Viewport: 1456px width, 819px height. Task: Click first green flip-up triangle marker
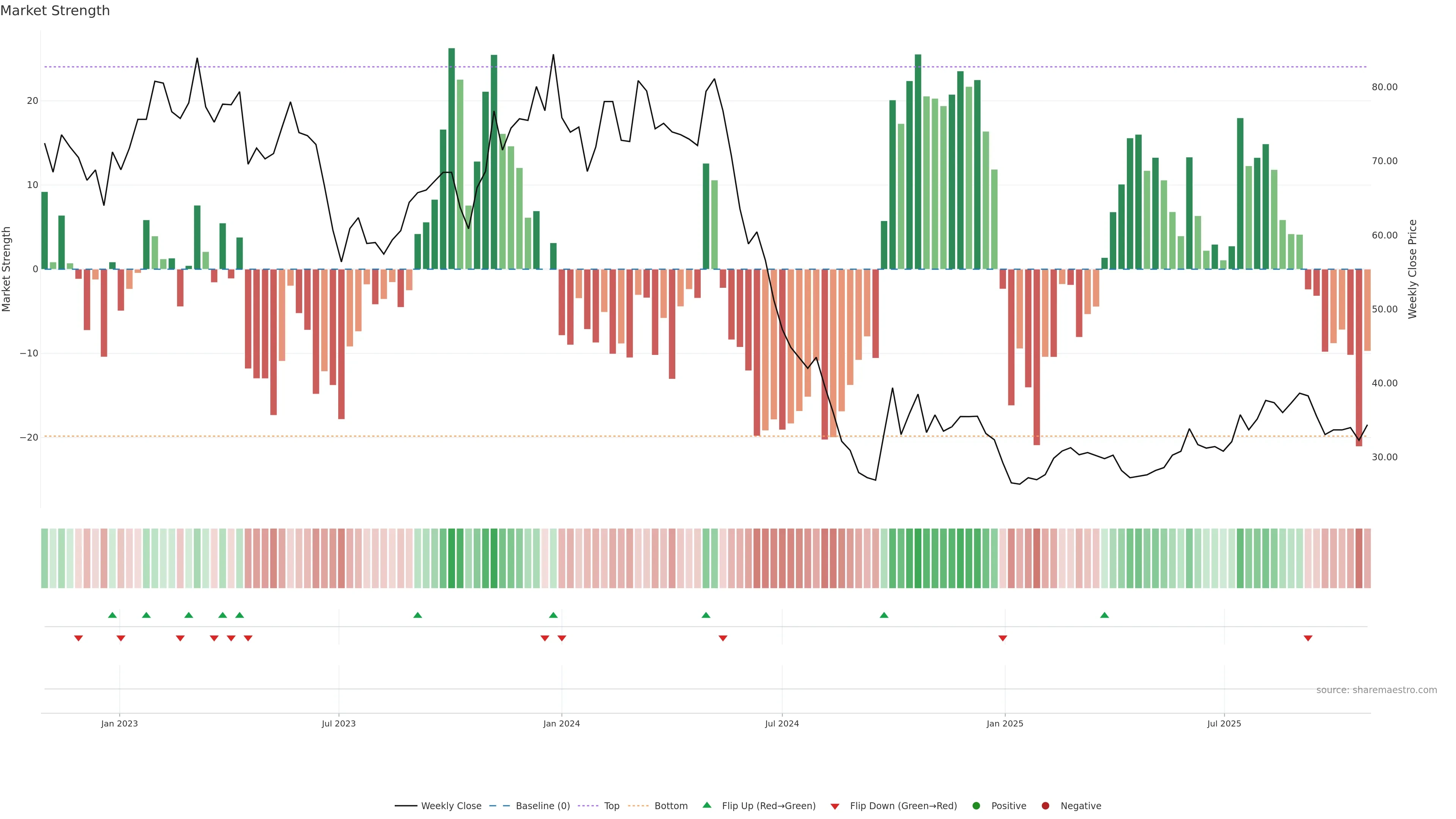pyautogui.click(x=113, y=615)
